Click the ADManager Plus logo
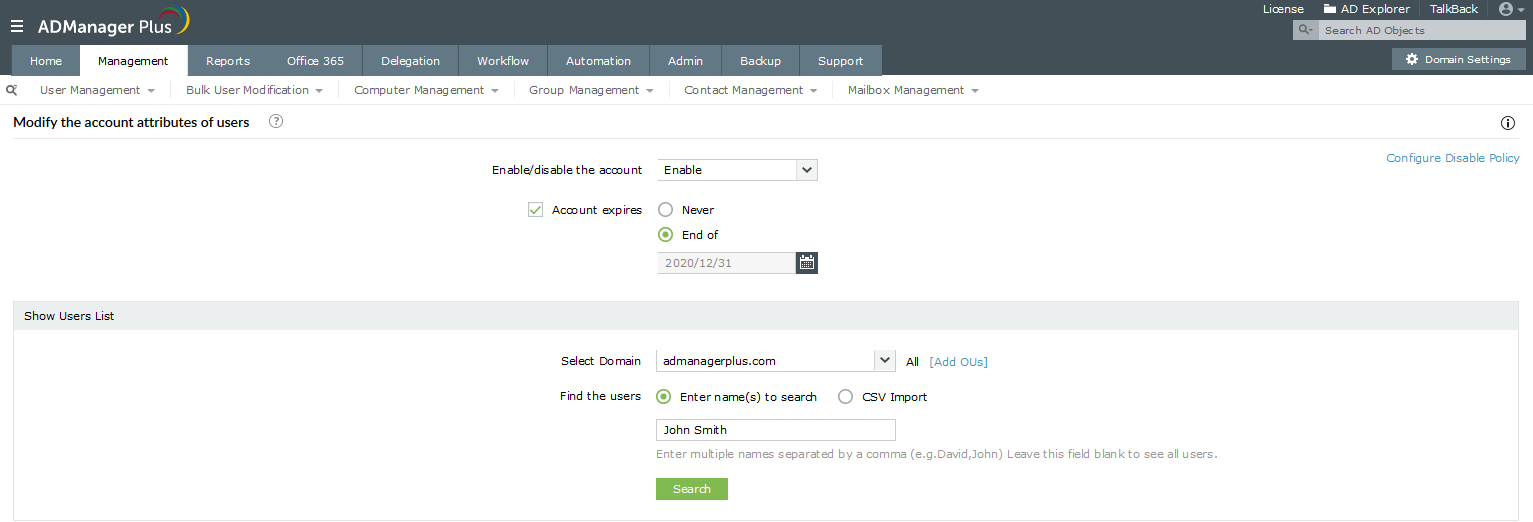Image resolution: width=1533 pixels, height=522 pixels. 113,23
